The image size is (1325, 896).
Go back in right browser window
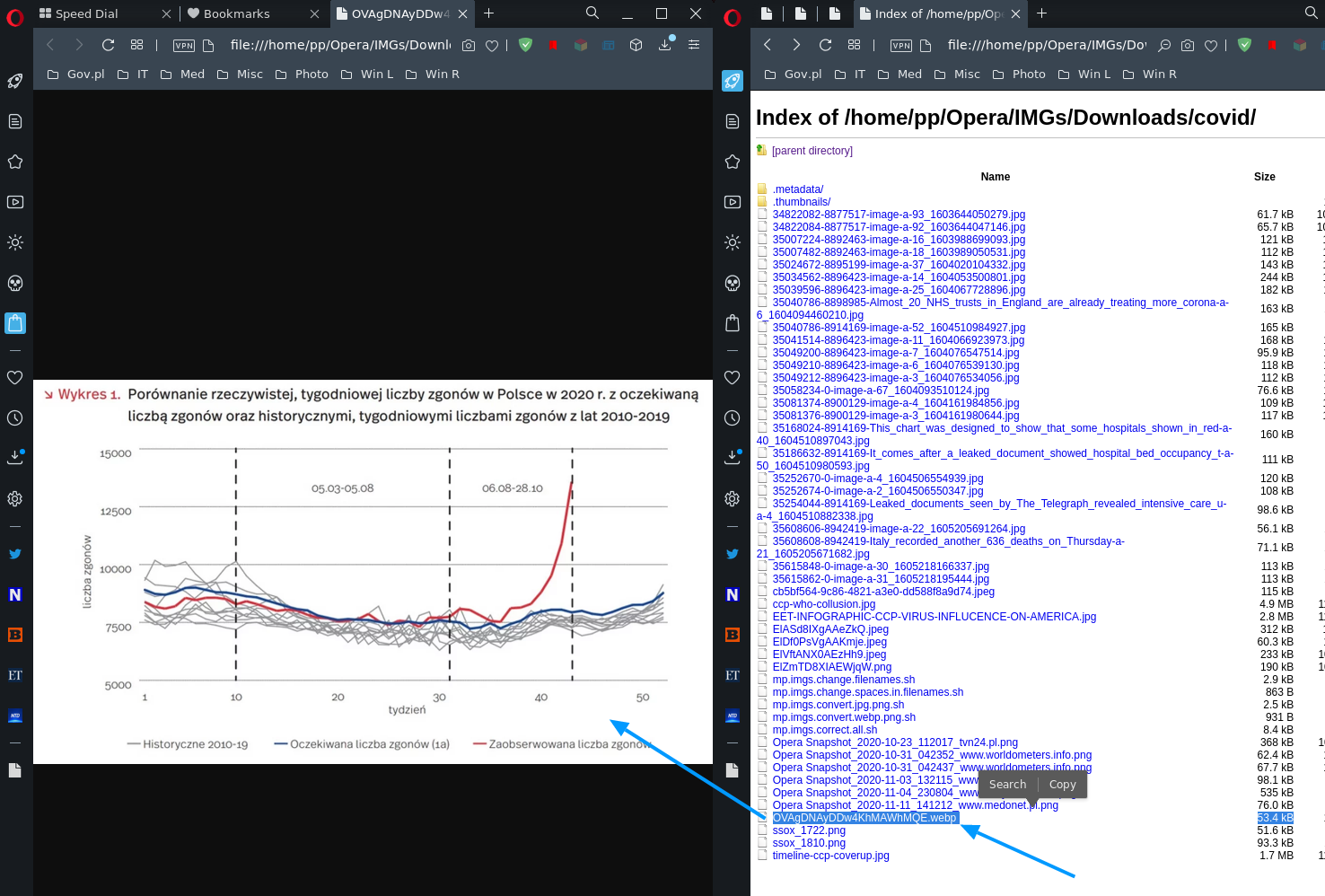(768, 45)
